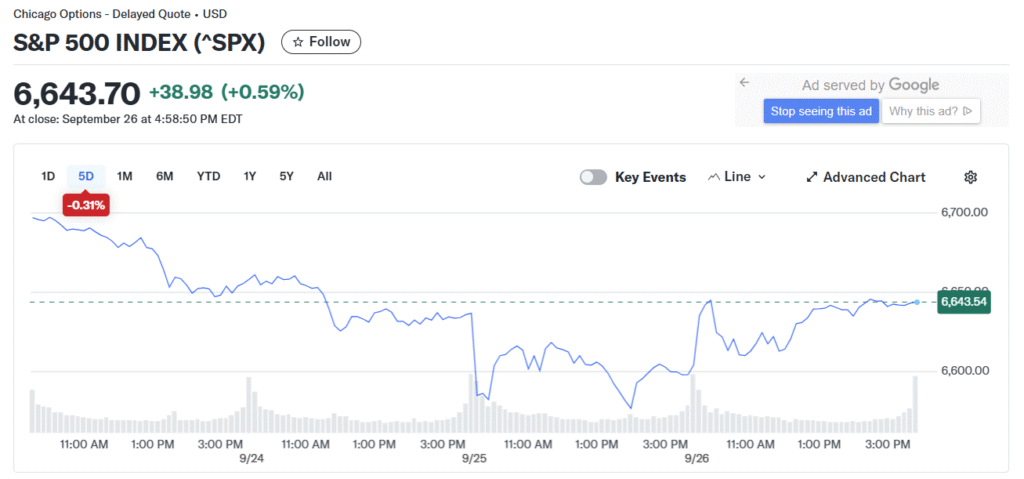Select the 1D time range tab
The height and width of the screenshot is (479, 1024).
point(48,176)
